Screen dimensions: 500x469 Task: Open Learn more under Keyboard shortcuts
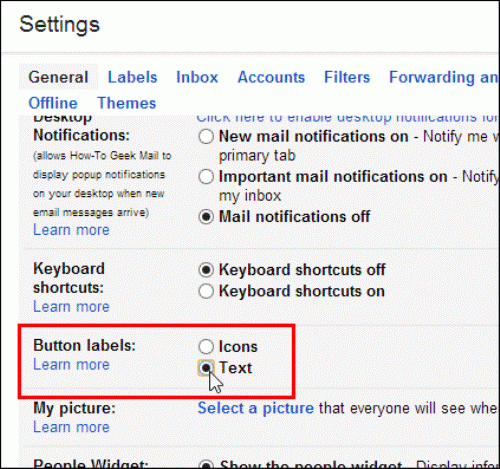[x=71, y=307]
